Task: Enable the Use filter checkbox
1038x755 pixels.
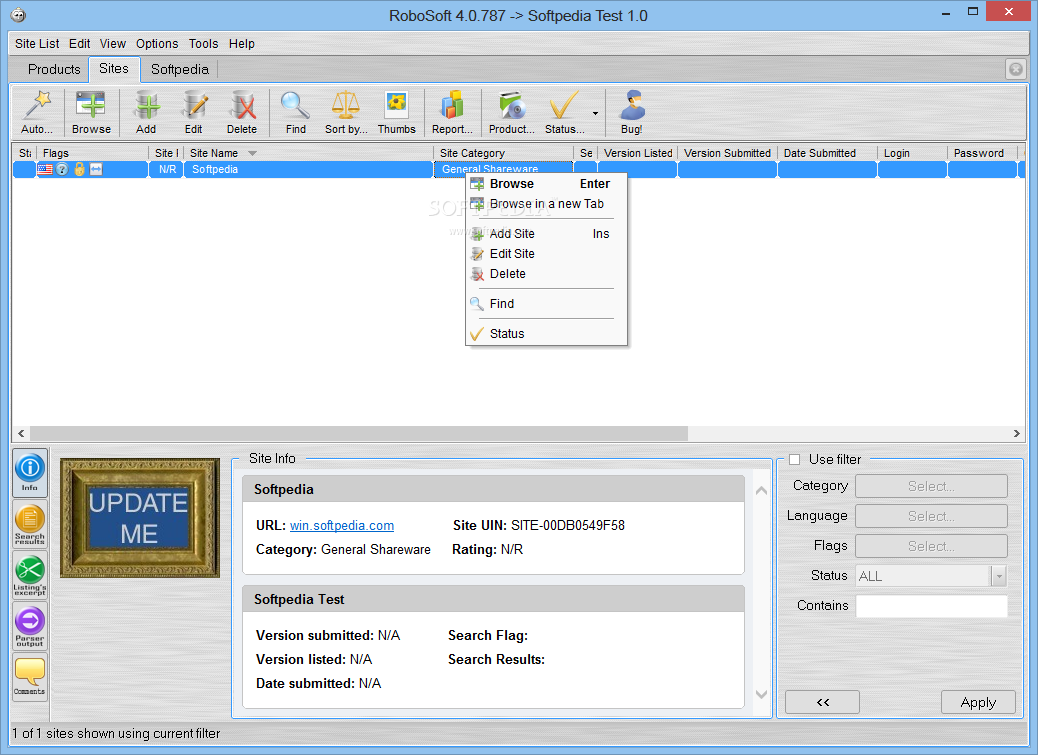Action: coord(794,459)
